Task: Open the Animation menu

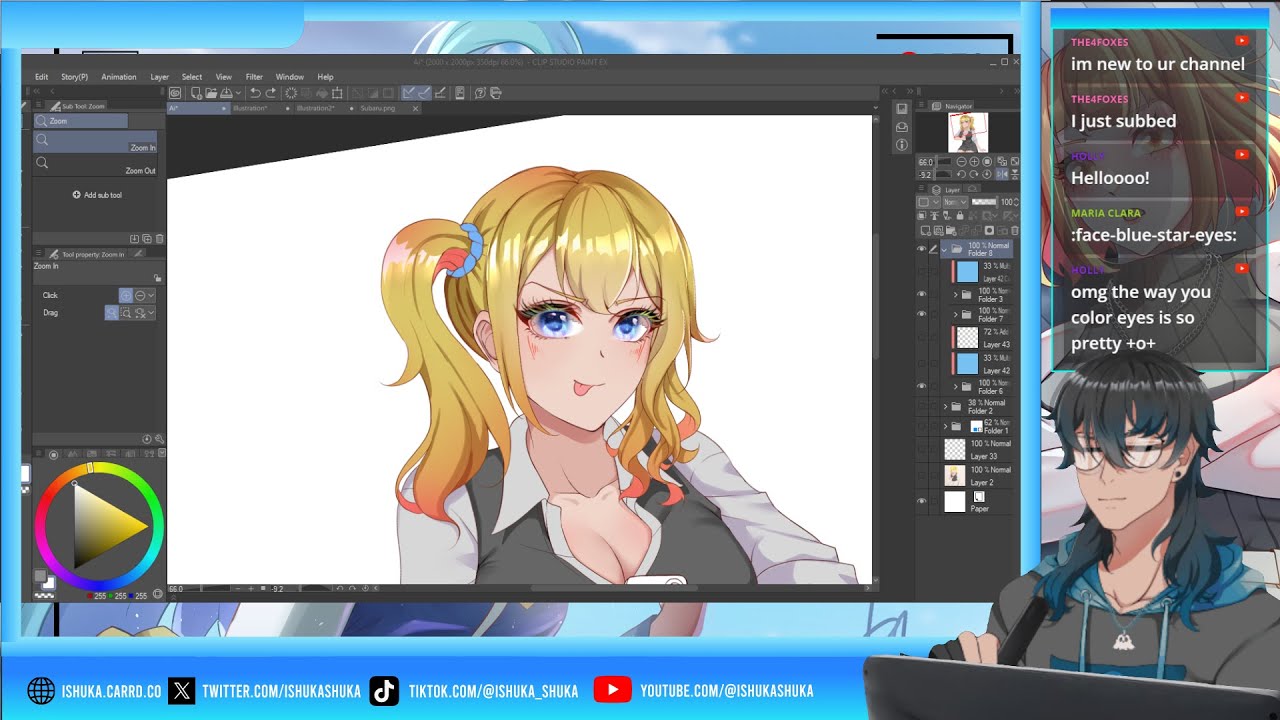Action: click(x=118, y=77)
